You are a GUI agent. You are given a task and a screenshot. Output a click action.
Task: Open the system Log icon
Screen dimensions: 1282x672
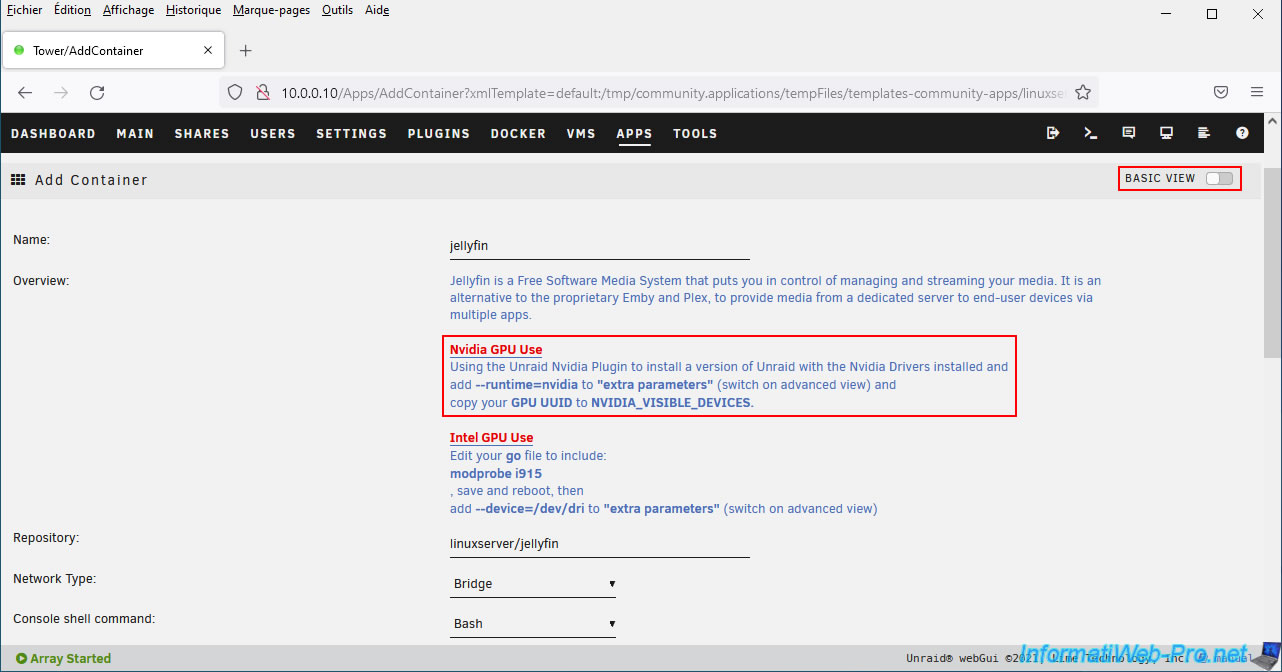1204,133
